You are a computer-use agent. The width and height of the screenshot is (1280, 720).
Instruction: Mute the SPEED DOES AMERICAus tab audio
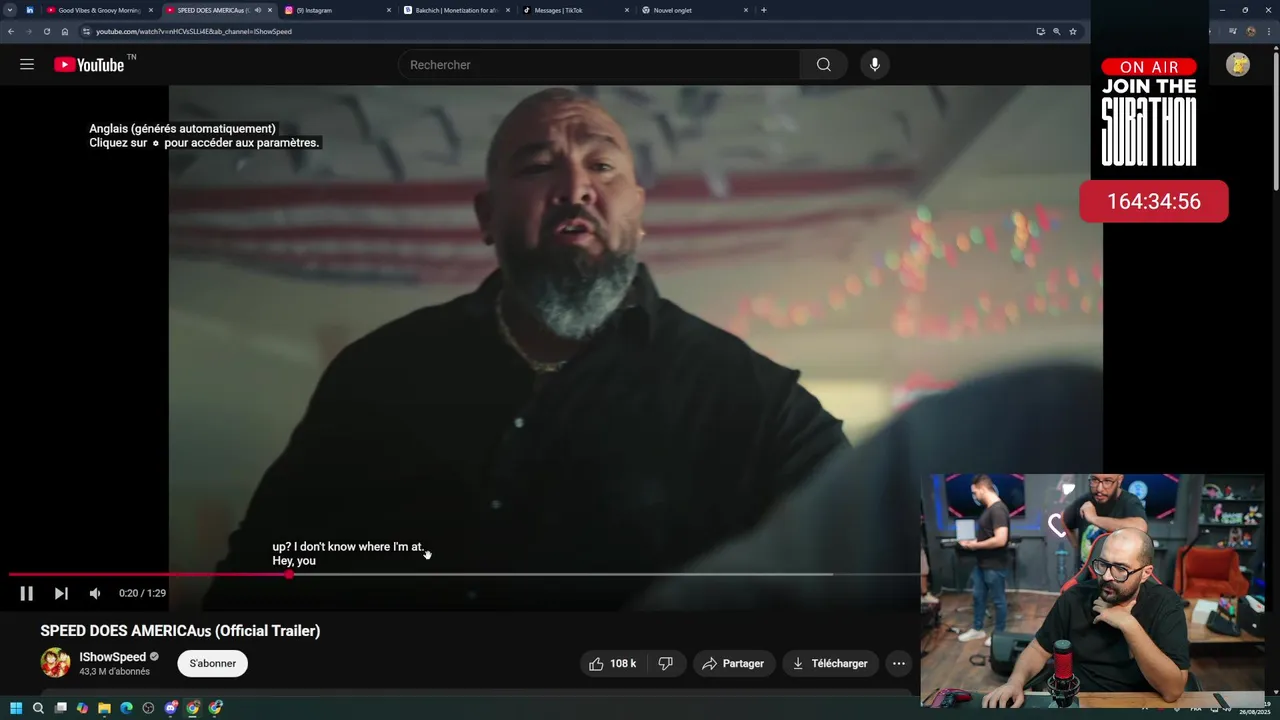(x=258, y=10)
